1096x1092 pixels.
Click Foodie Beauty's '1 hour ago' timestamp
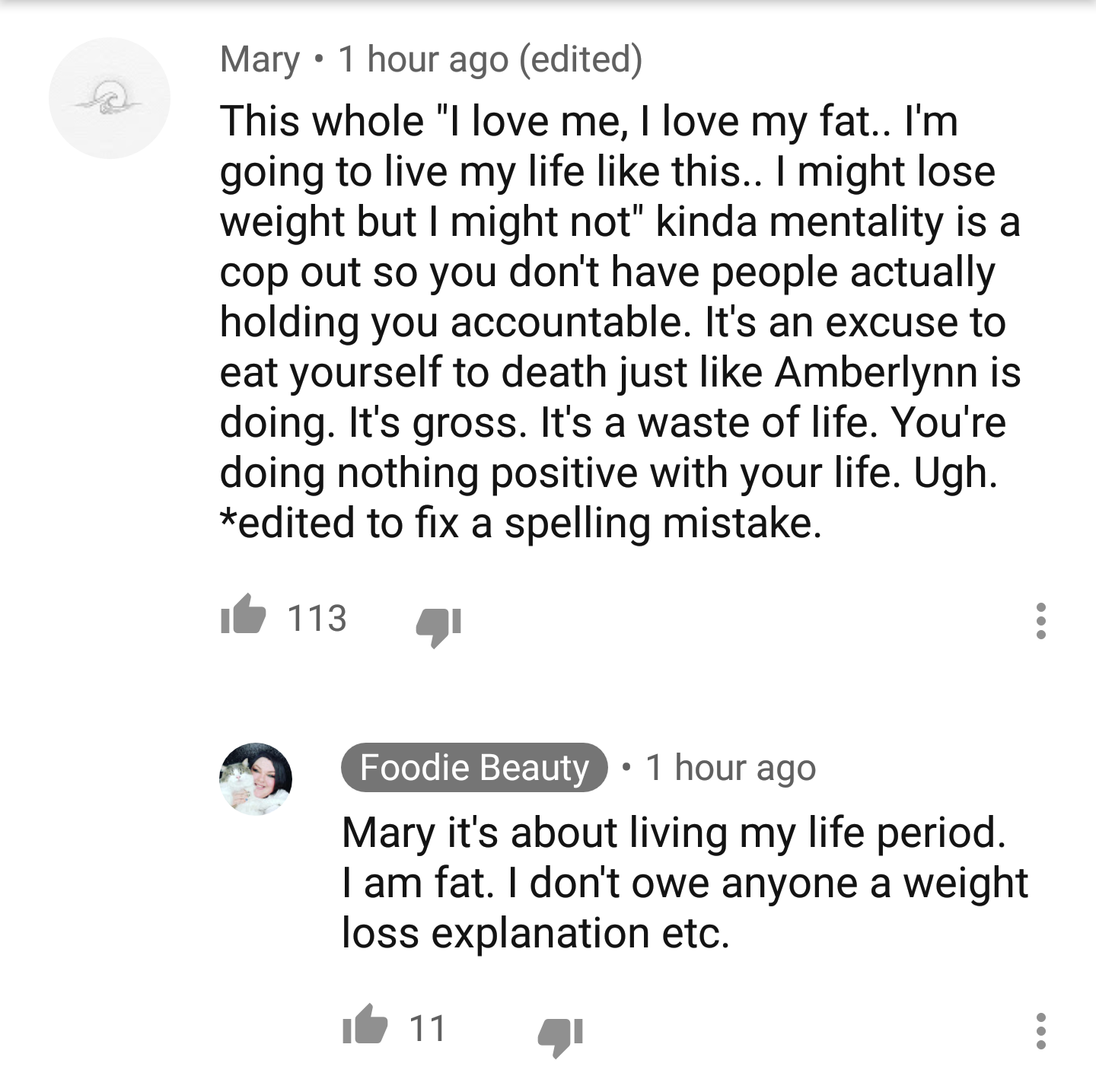coord(731,768)
